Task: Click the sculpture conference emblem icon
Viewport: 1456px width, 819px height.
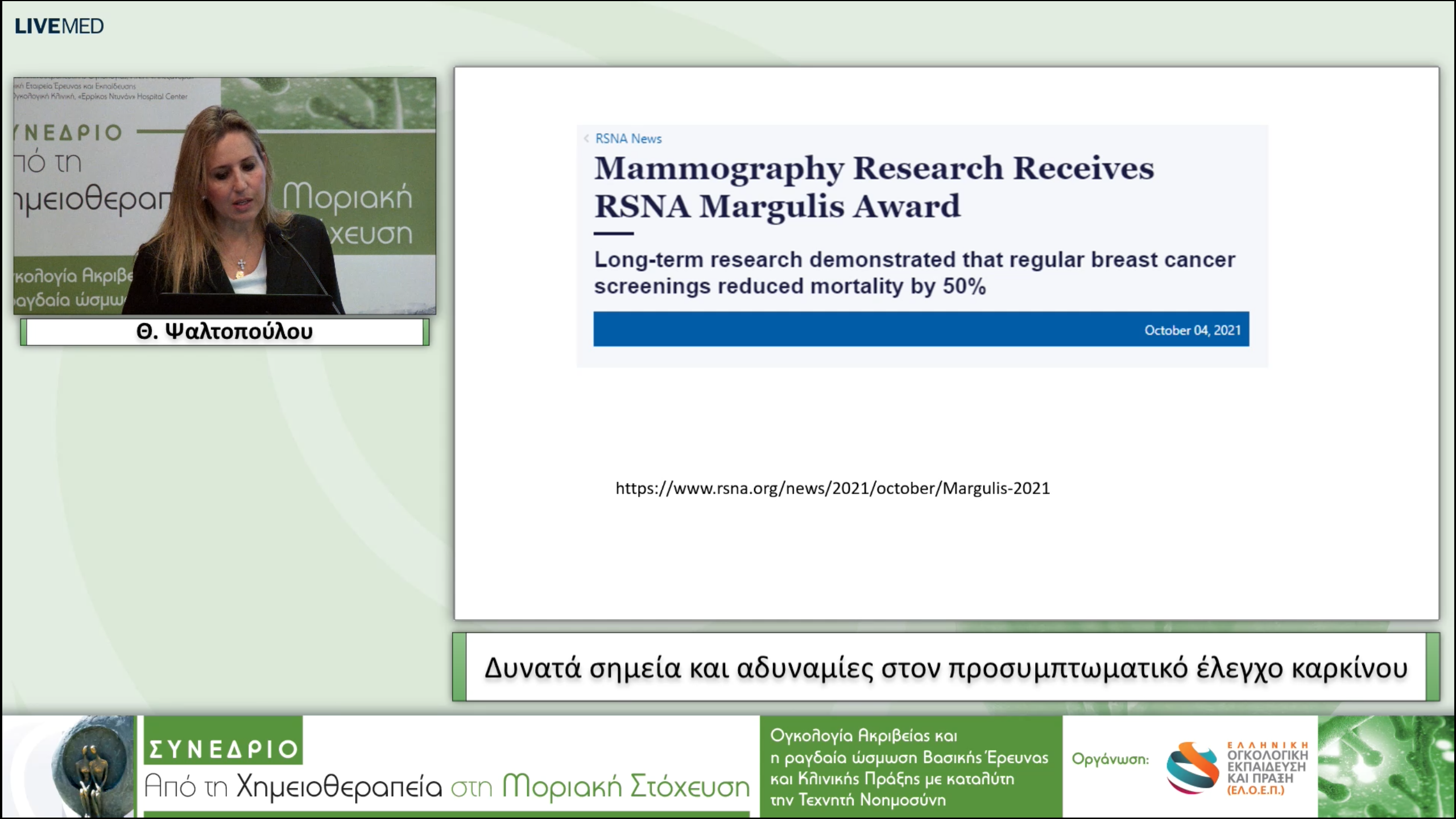Action: click(x=91, y=767)
